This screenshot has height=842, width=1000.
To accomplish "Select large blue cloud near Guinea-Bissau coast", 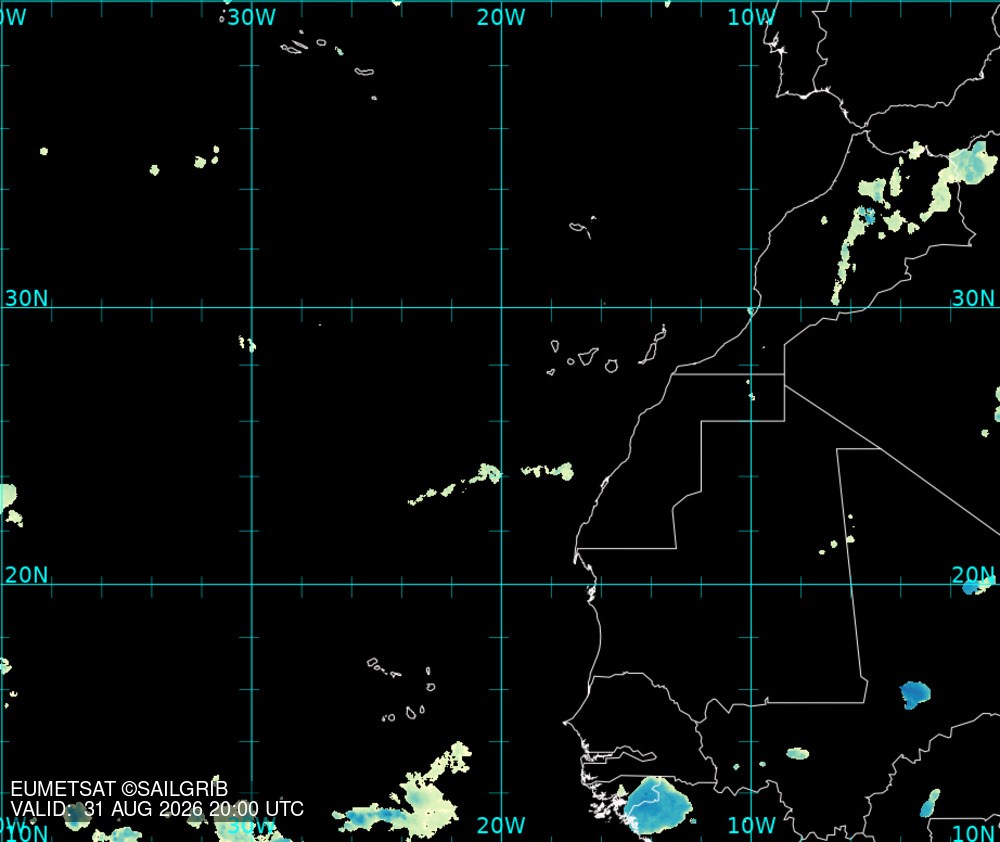I will (x=658, y=805).
